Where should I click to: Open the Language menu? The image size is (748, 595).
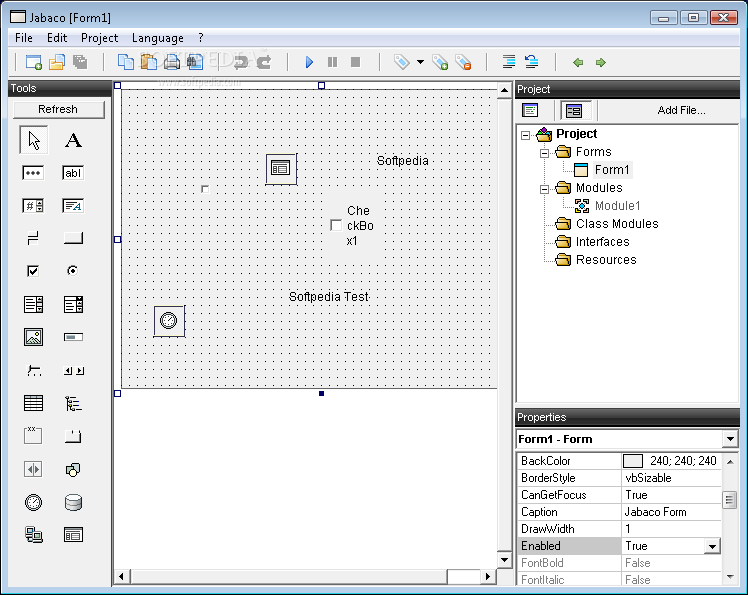tap(157, 38)
